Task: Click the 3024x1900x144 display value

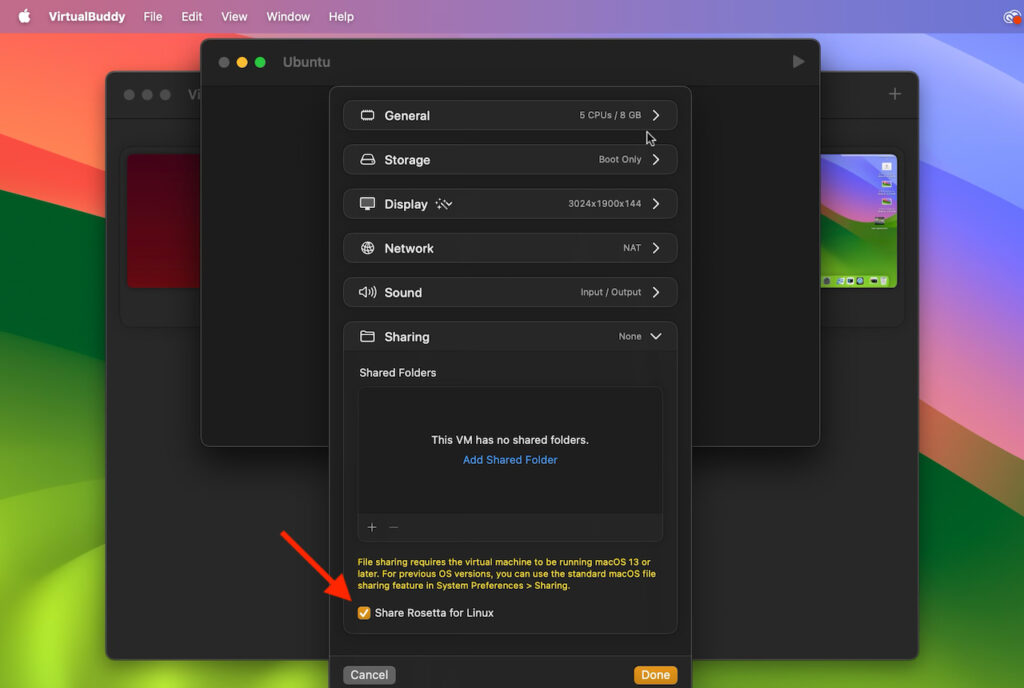Action: [604, 204]
